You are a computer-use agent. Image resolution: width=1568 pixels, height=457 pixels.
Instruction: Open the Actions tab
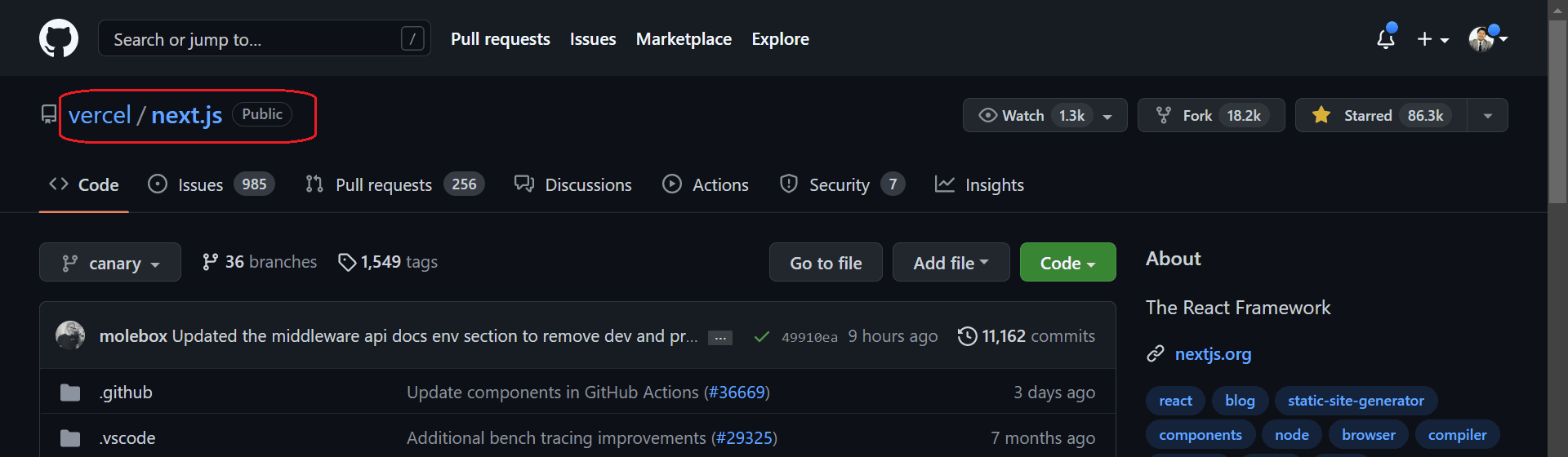(706, 185)
